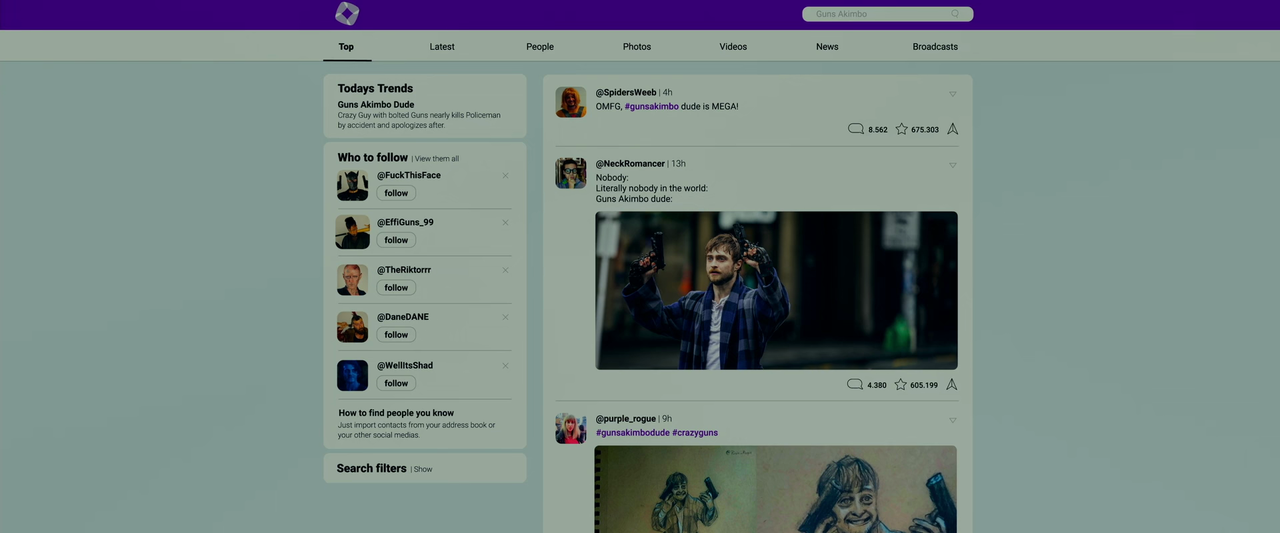Screen dimensions: 1280x533
Task: Expand the options arrow on the @NeckRomancer post
Action: [x=952, y=165]
